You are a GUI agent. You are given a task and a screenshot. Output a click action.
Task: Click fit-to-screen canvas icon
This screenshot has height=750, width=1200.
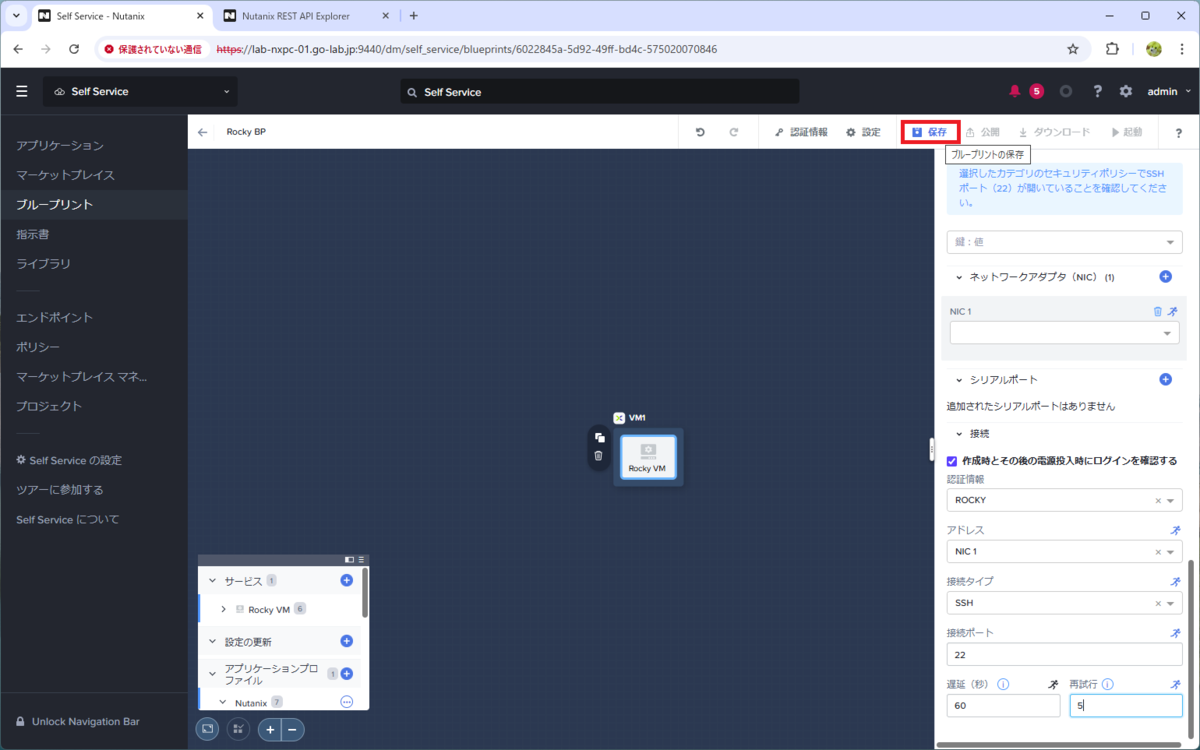[x=207, y=730]
